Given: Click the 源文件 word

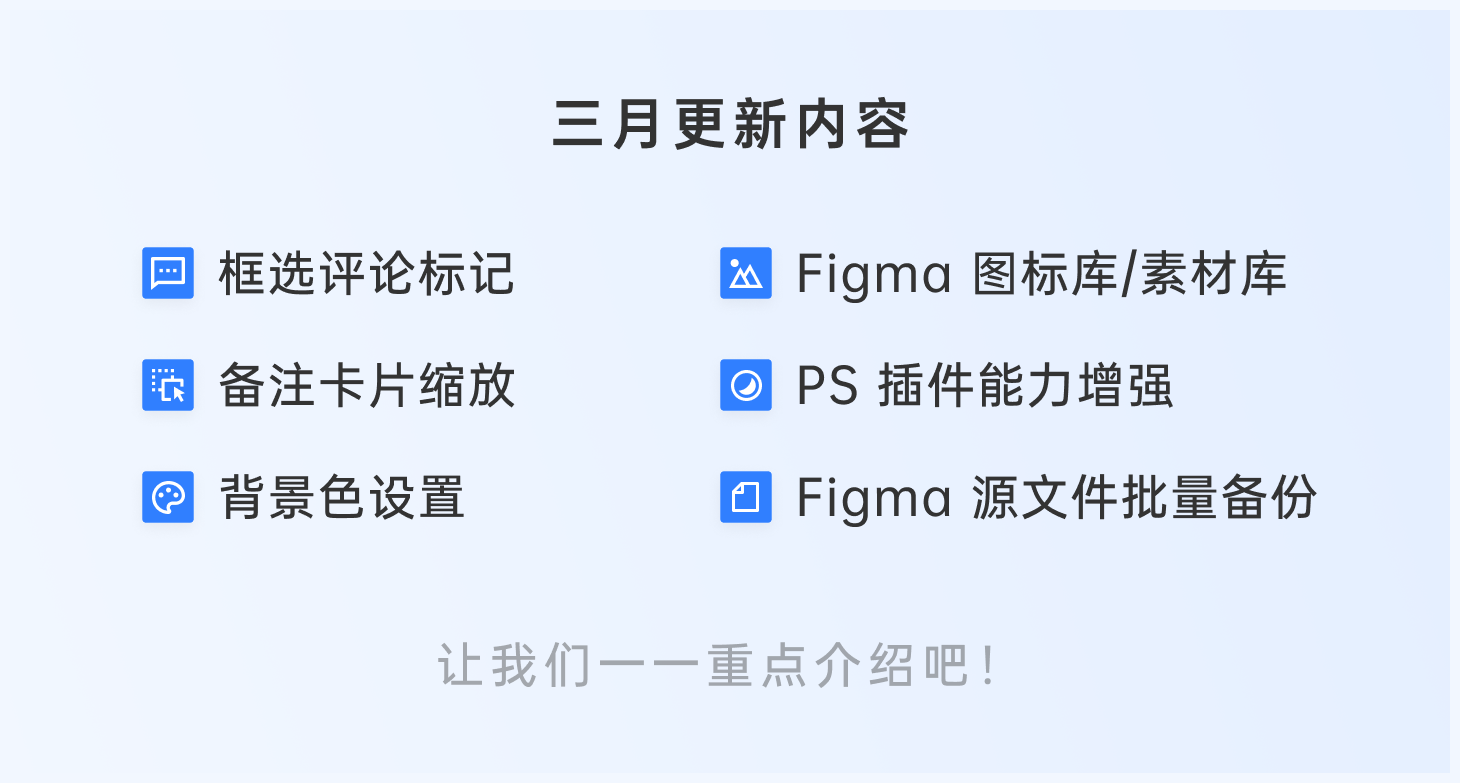Looking at the screenshot, I should (x=1046, y=498).
